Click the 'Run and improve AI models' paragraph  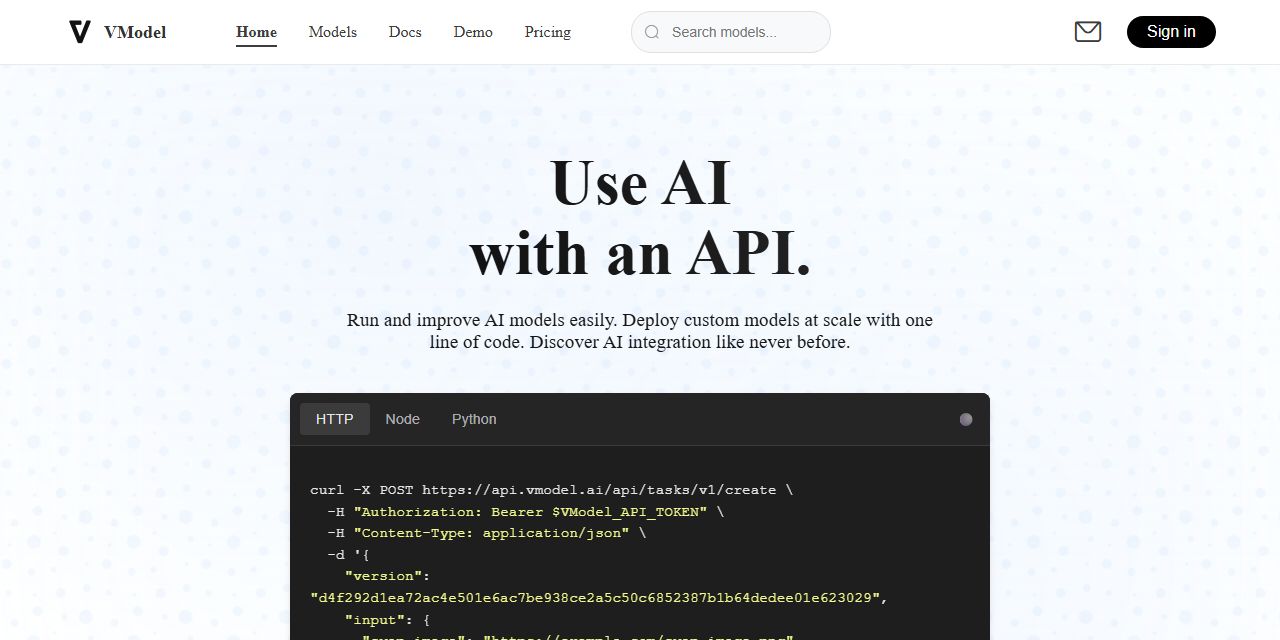[640, 331]
